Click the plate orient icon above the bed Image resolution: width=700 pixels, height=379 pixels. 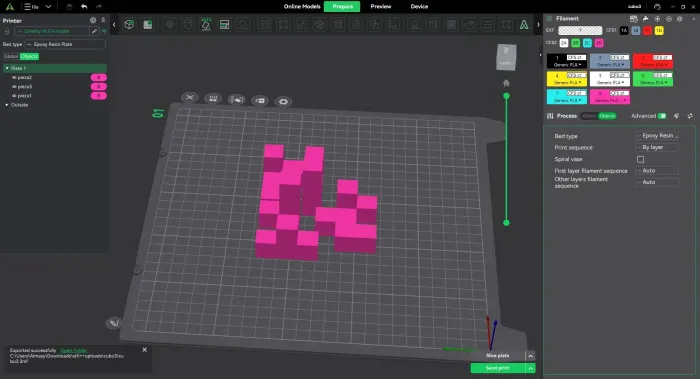click(x=236, y=100)
